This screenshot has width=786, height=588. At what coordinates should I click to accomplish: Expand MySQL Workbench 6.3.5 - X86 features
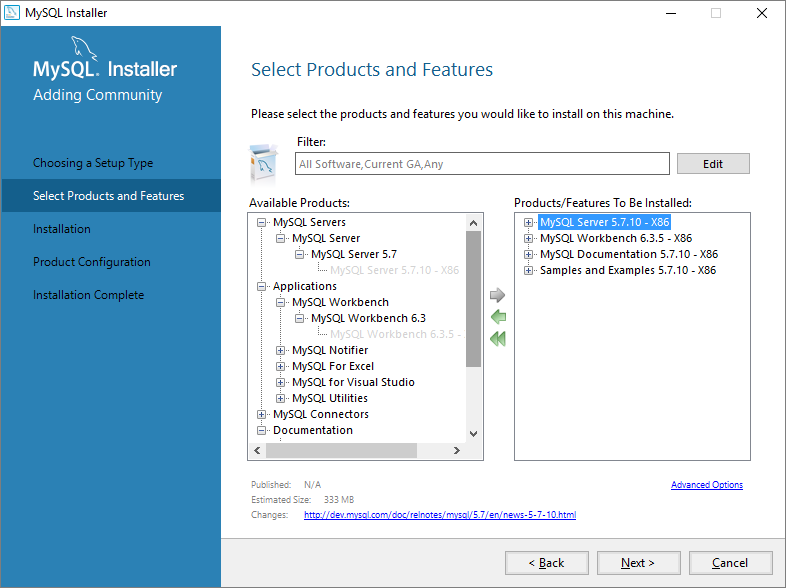(x=528, y=238)
